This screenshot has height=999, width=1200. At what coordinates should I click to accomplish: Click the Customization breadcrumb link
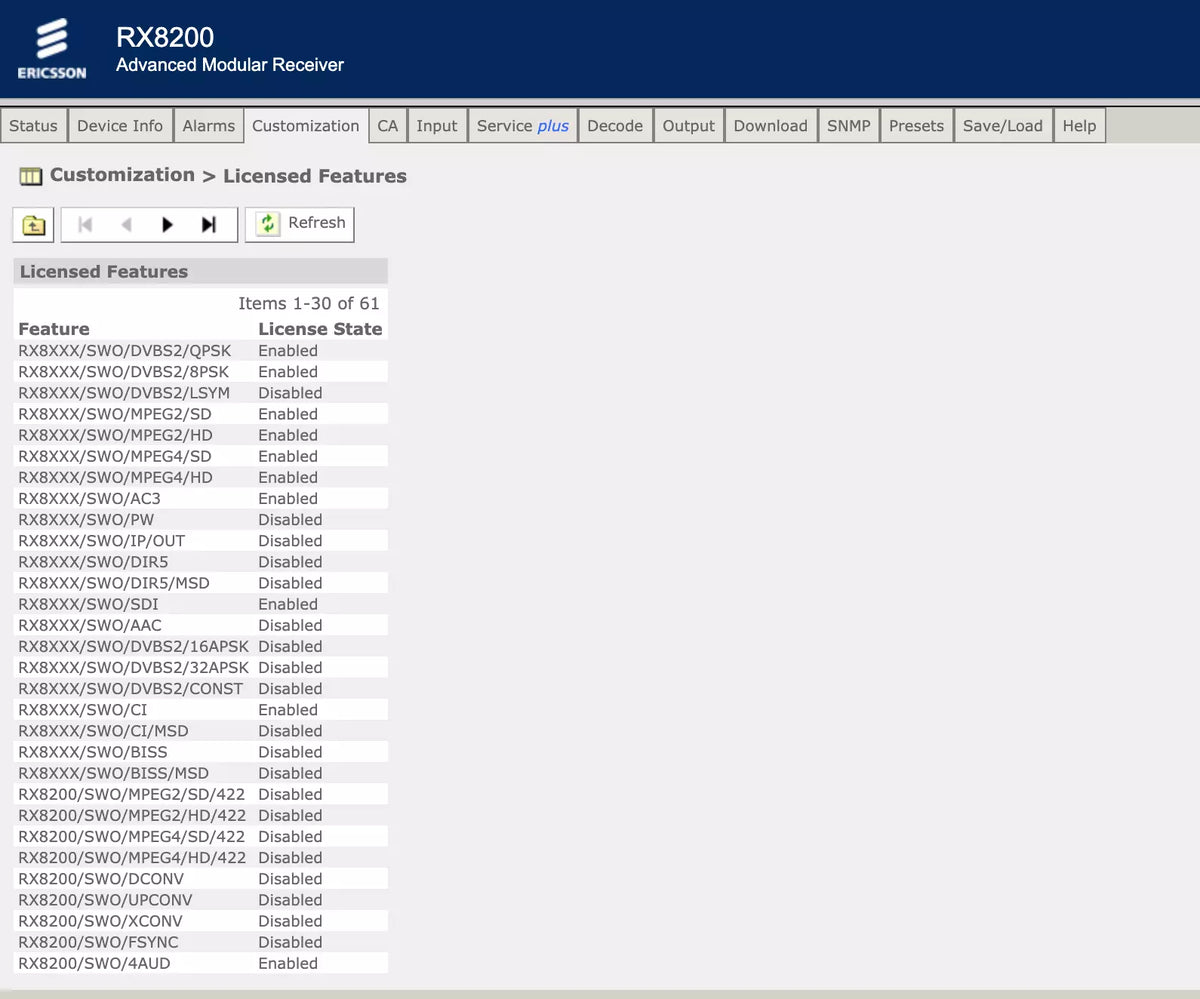122,175
